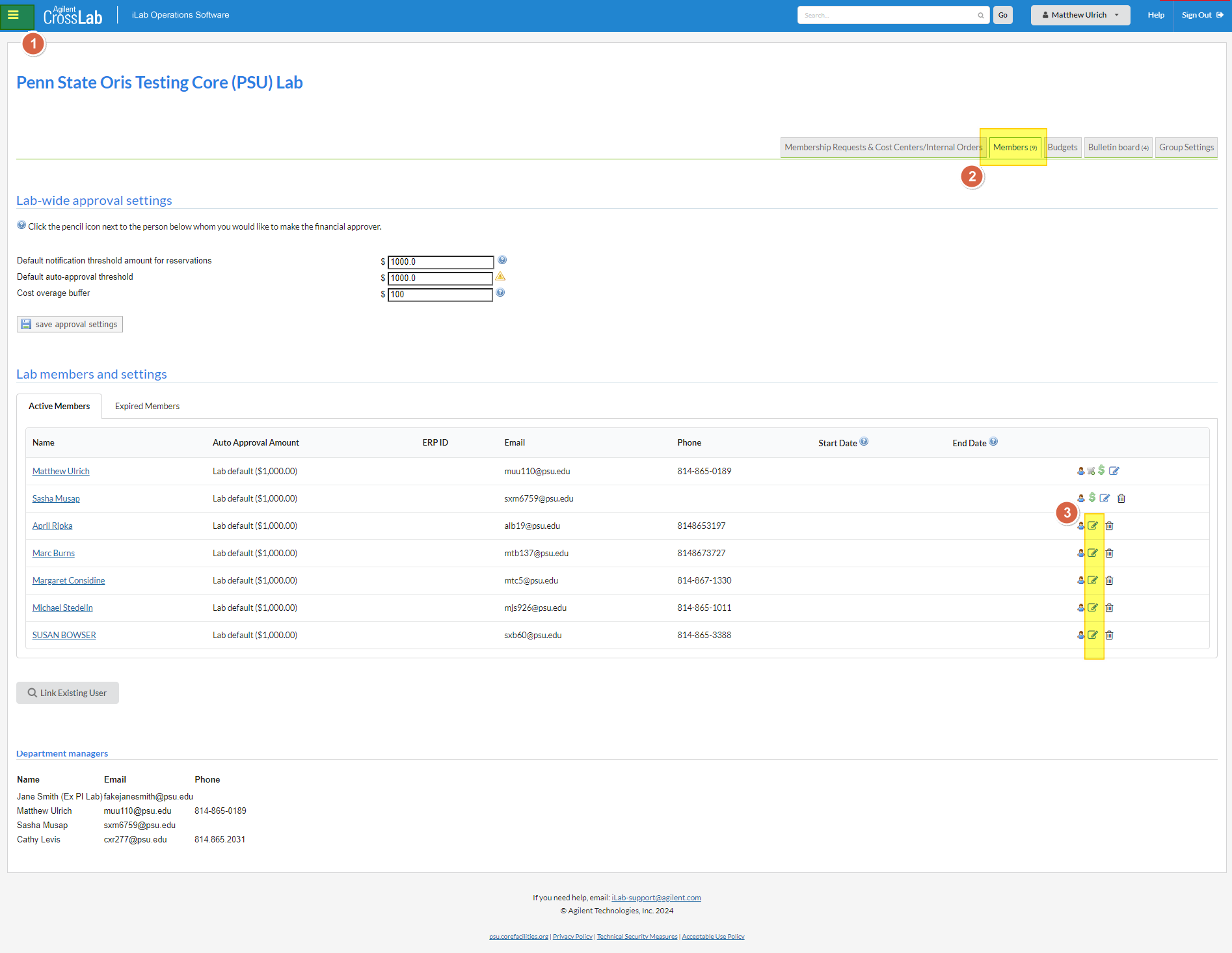Viewport: 1232px width, 953px height.
Task: Click the phone cell "814-867-1330"
Action: click(704, 580)
